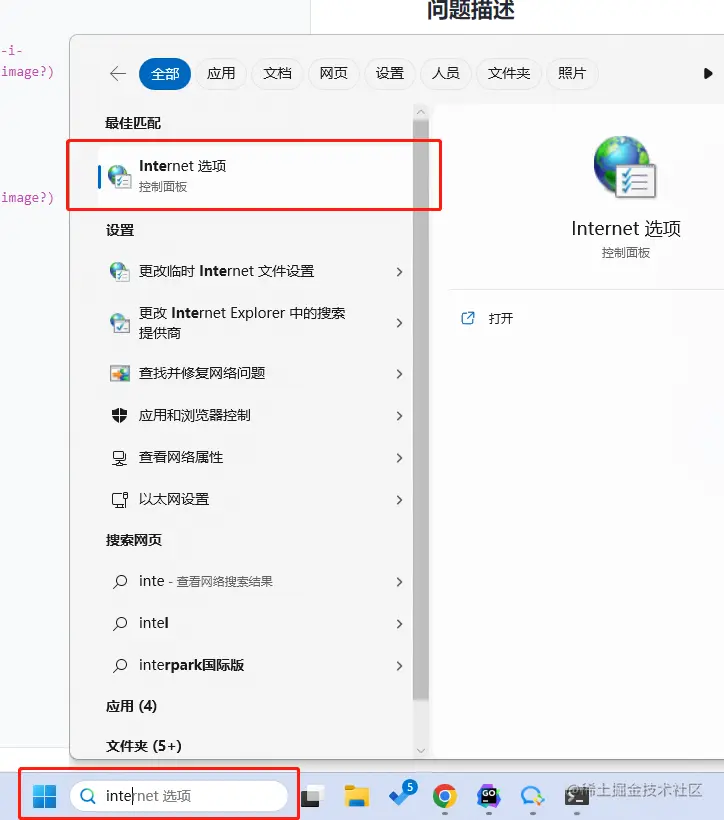724x820 pixels.
Task: Click the scroll-up arrow of results list
Action: coord(421,112)
